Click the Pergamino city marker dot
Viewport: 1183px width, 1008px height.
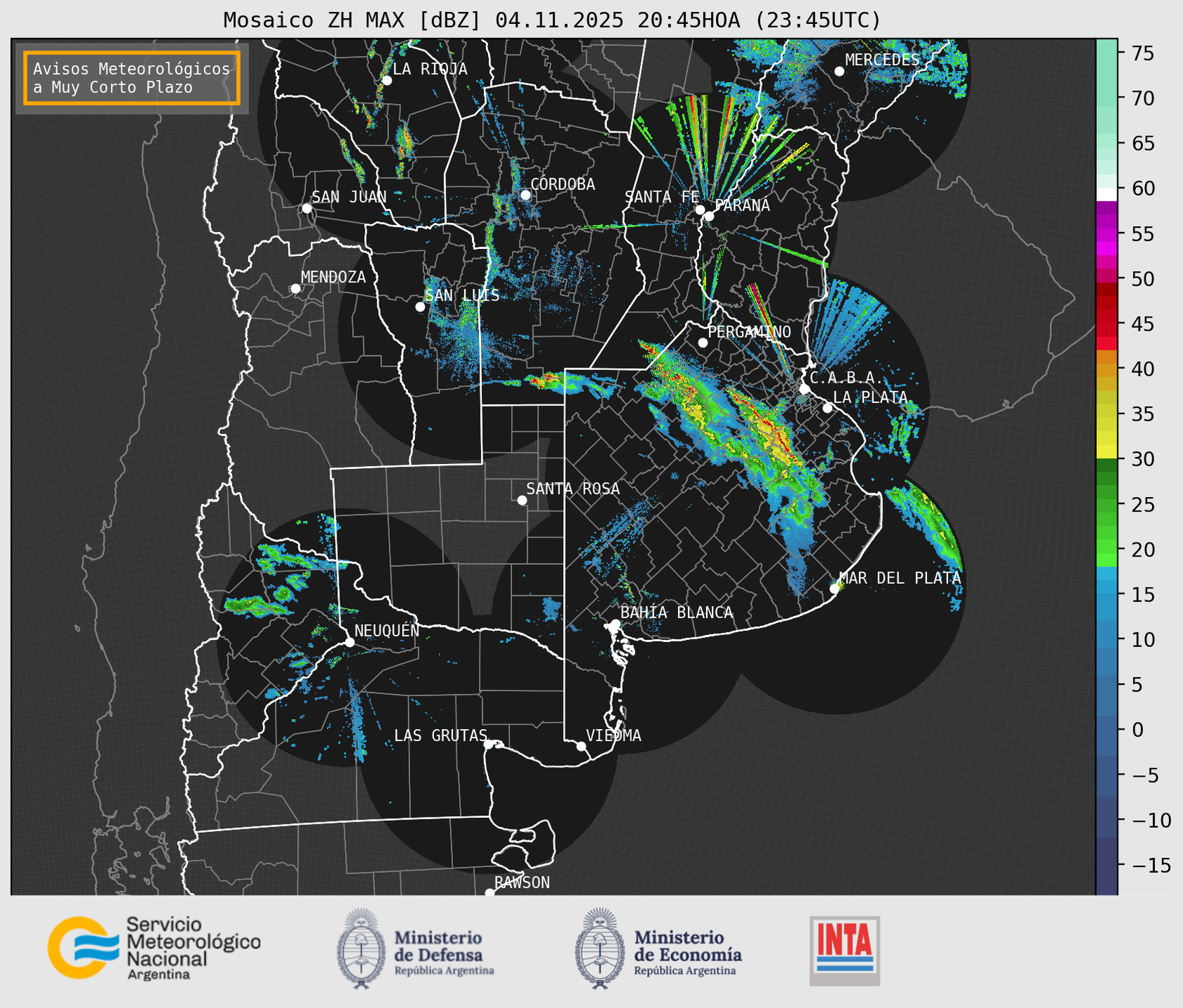tap(703, 343)
